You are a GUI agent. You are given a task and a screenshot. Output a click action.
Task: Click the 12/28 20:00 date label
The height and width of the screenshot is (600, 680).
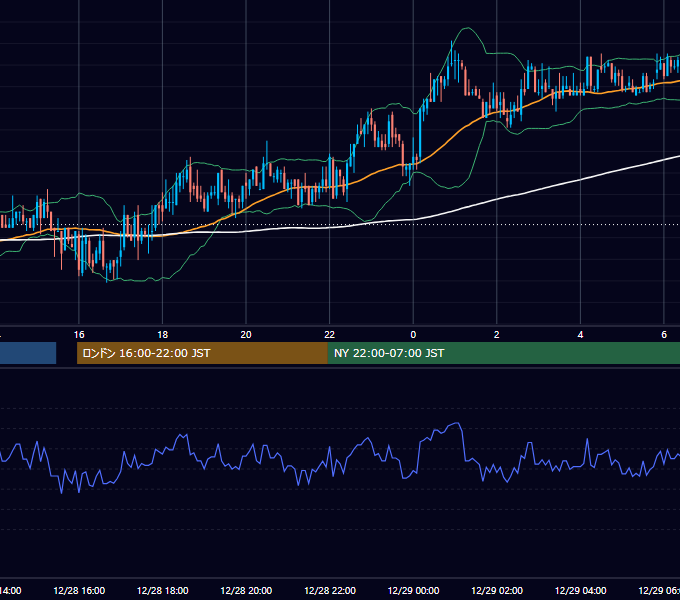(246, 591)
